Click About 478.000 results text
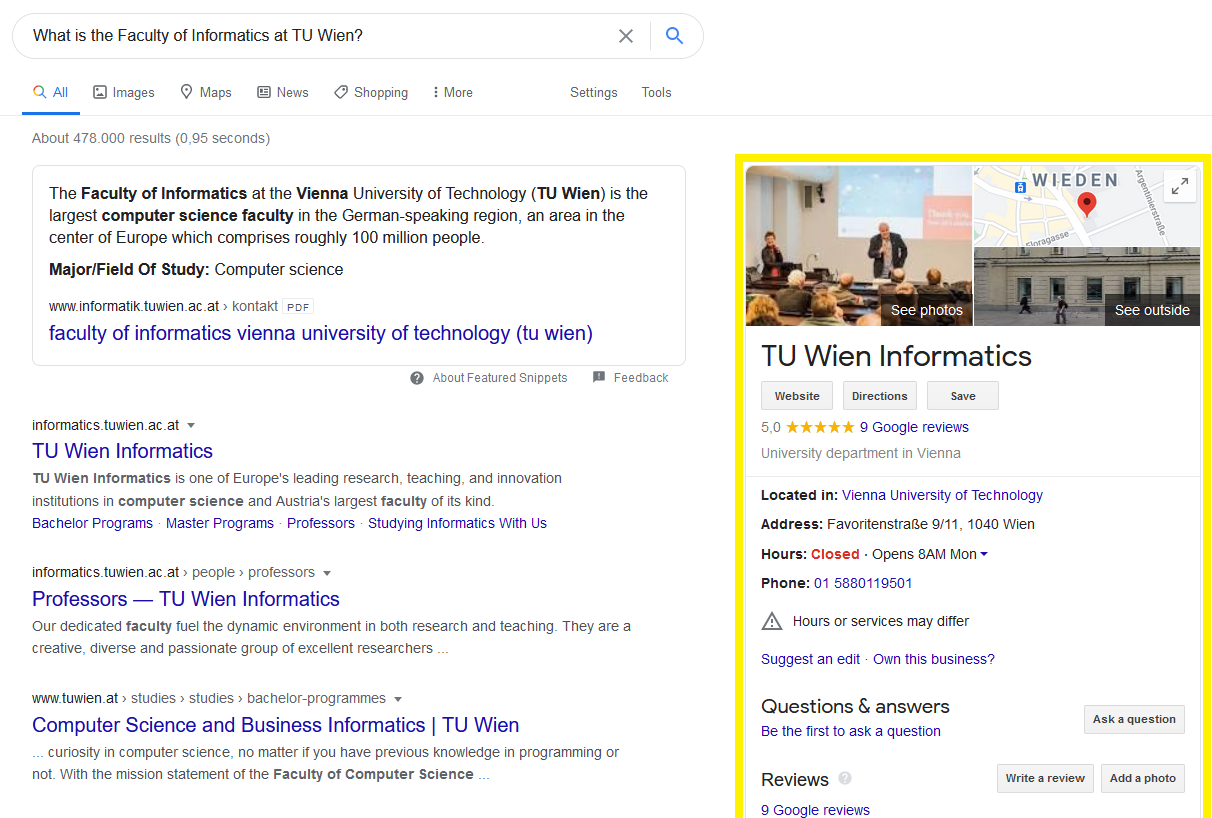 coord(151,138)
